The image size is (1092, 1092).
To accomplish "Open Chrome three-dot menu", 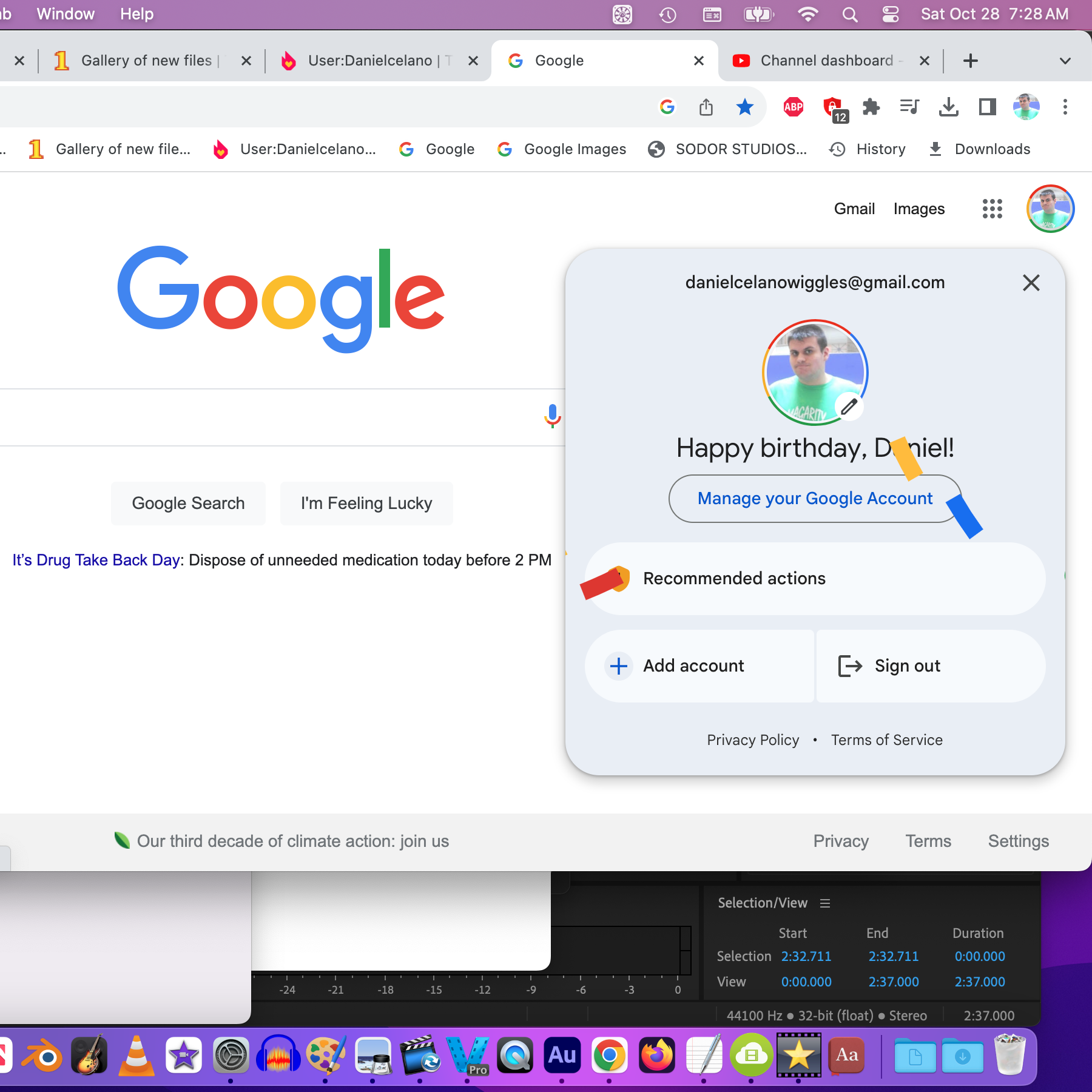I will click(1065, 107).
